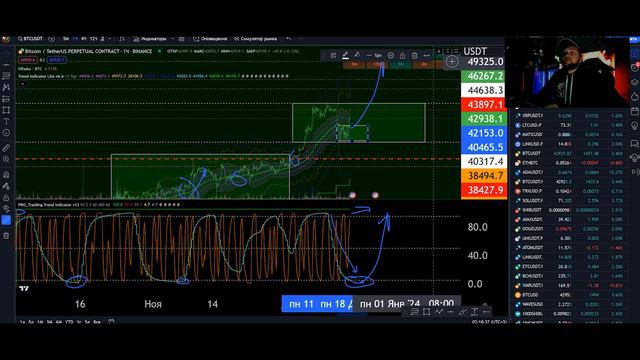Select the Fibonacci tool in left toolbar
640x360 pixels.
6,76
